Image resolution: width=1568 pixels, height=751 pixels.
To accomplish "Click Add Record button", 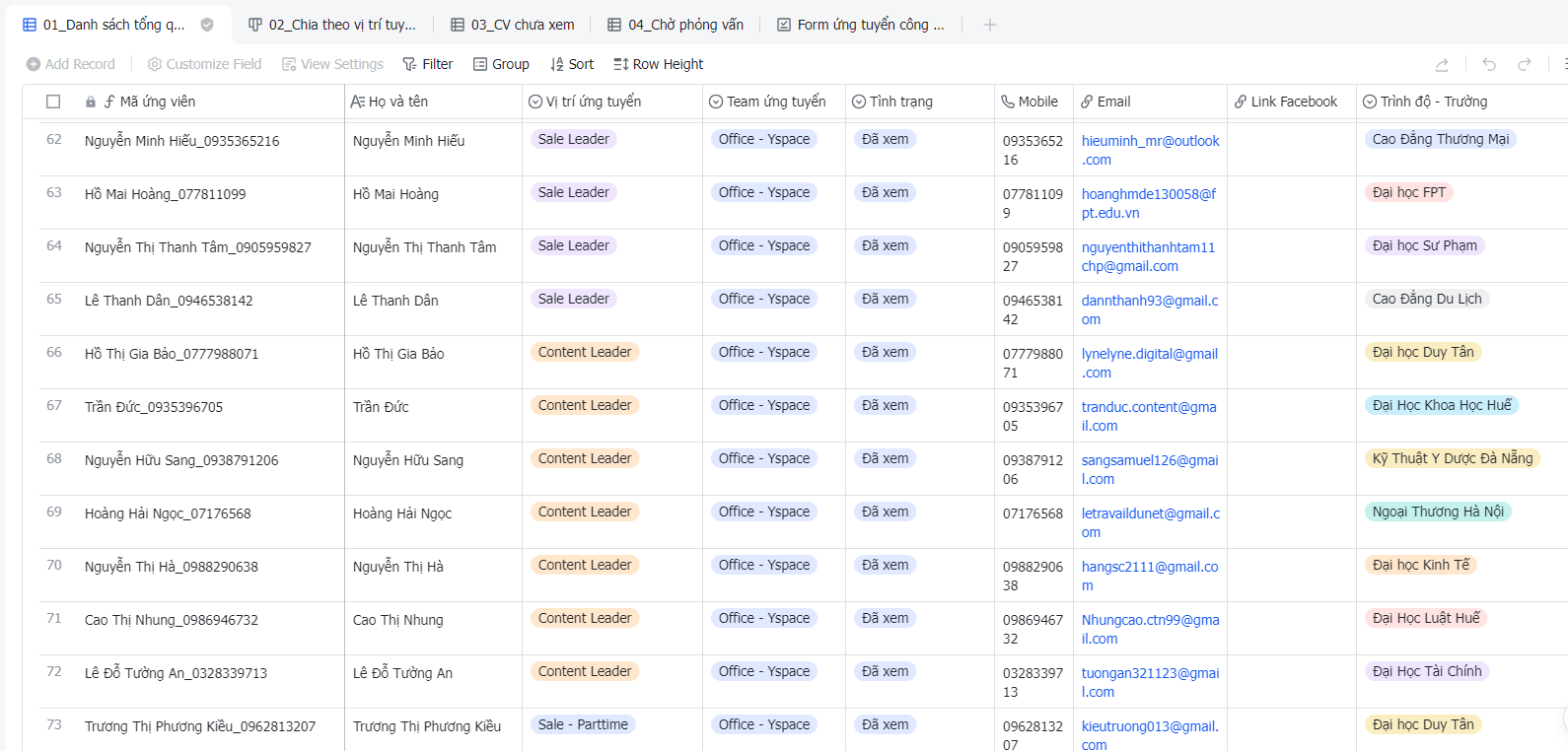I will click(70, 64).
